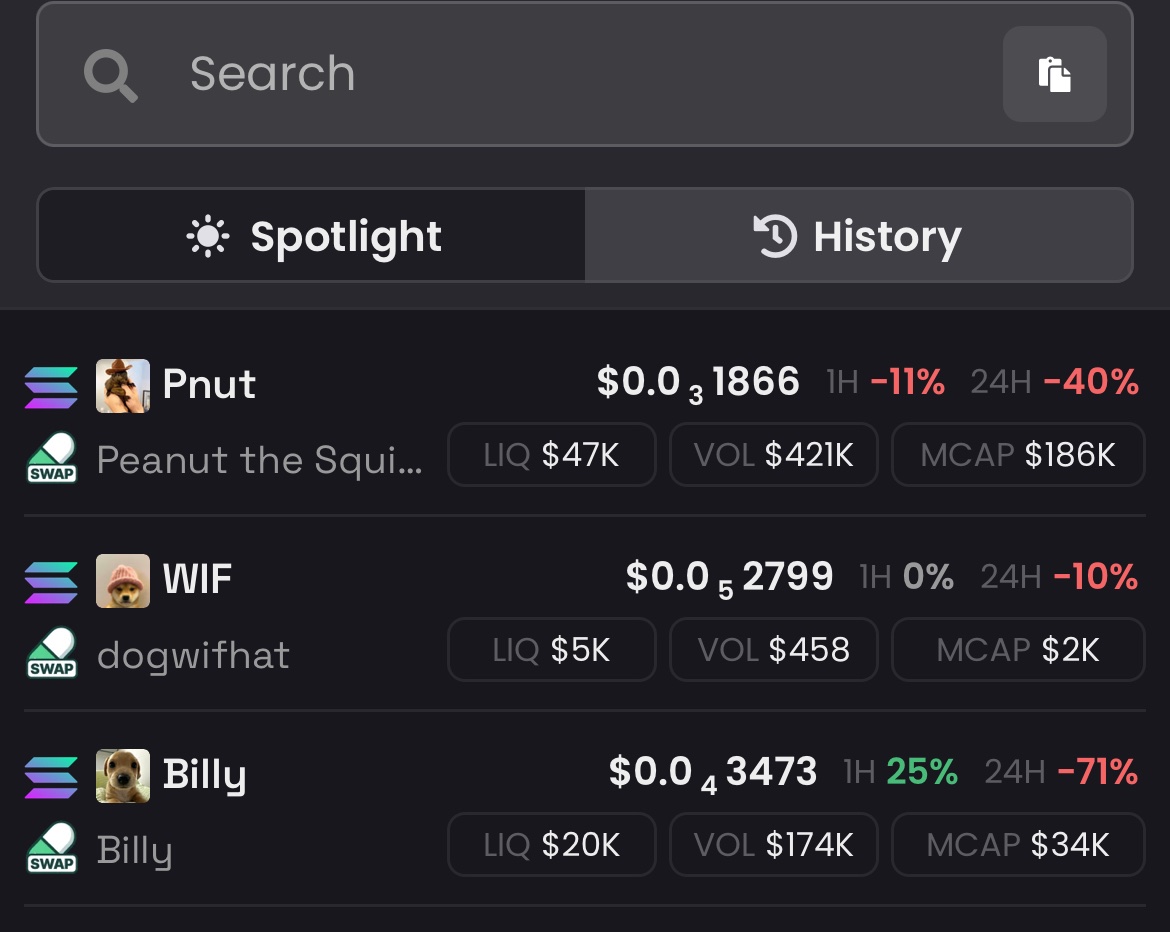Open the WIF price $0.0₅2799
The image size is (1170, 932).
point(729,578)
